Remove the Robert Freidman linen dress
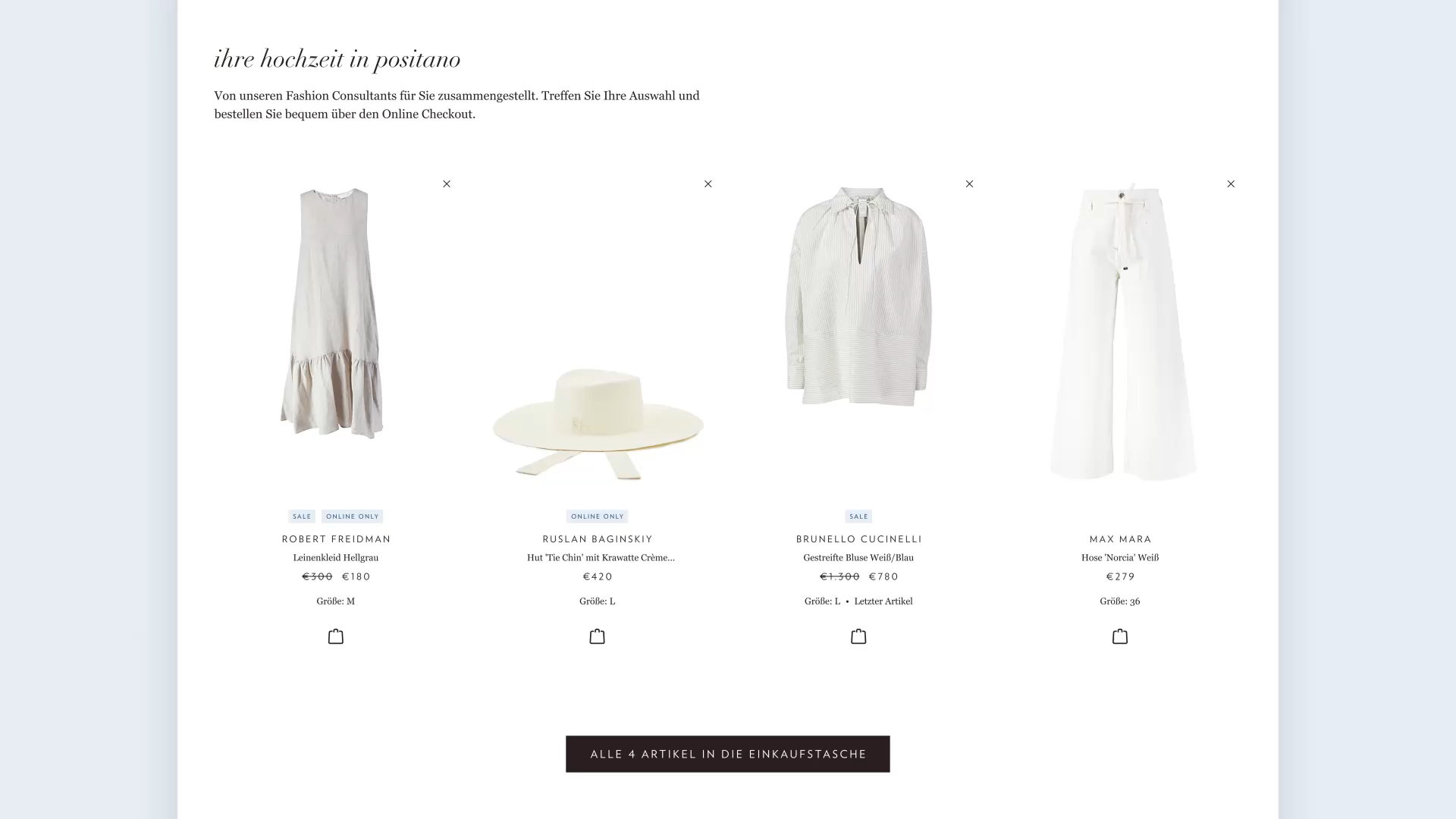Screen dimensions: 1456x819 click(447, 184)
